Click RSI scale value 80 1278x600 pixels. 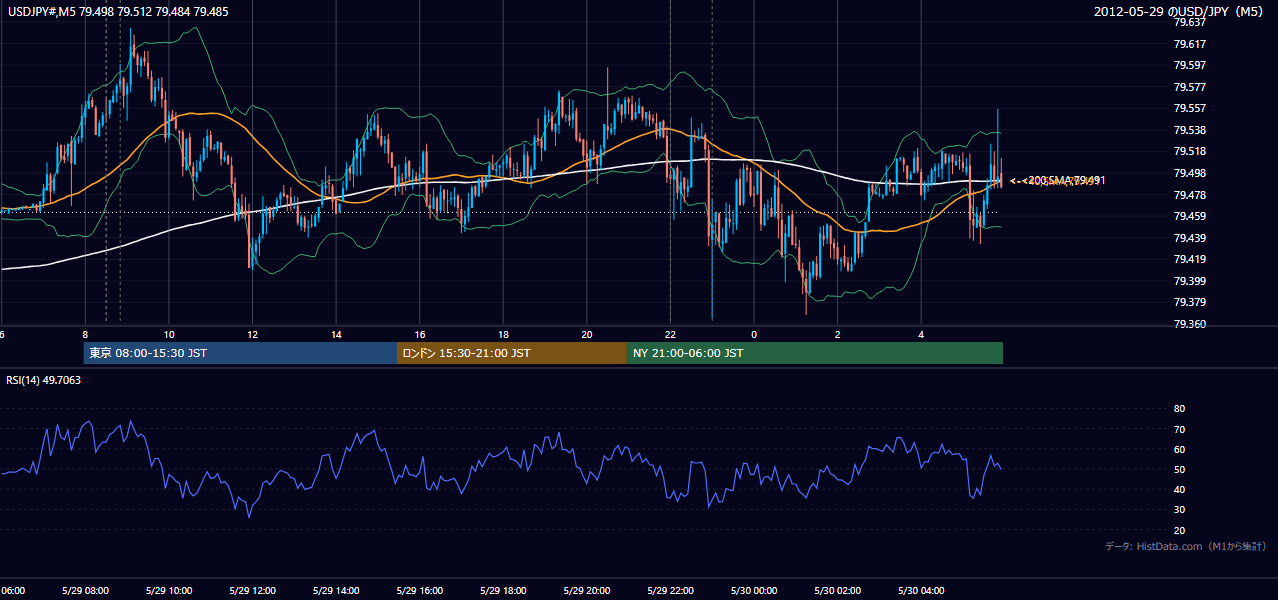click(x=1179, y=409)
